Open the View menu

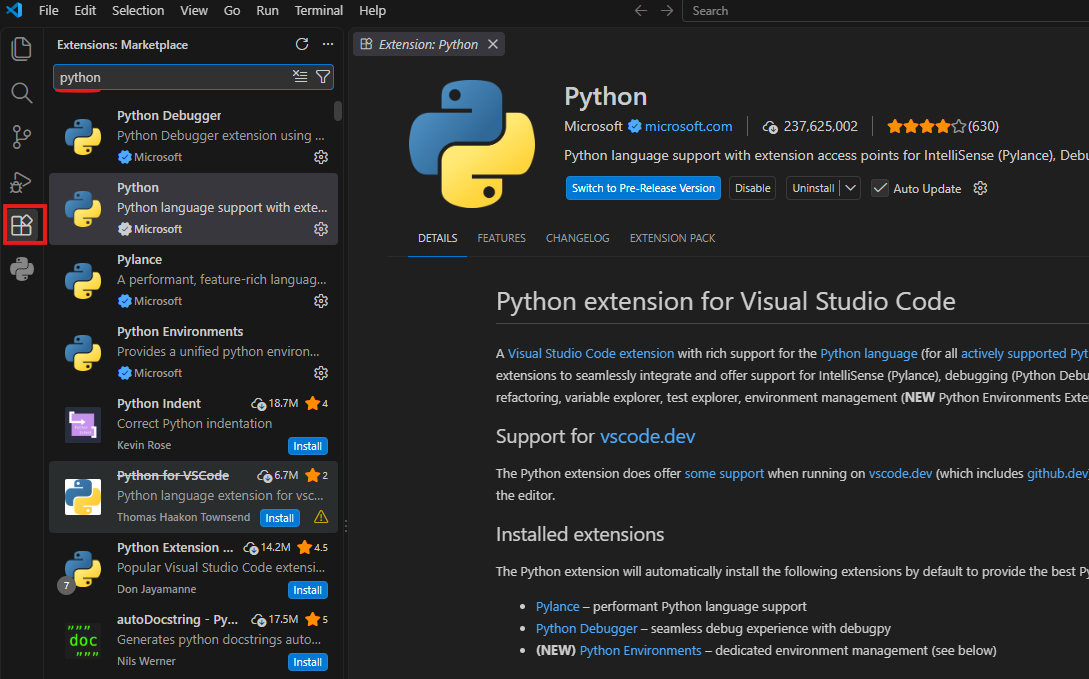194,10
